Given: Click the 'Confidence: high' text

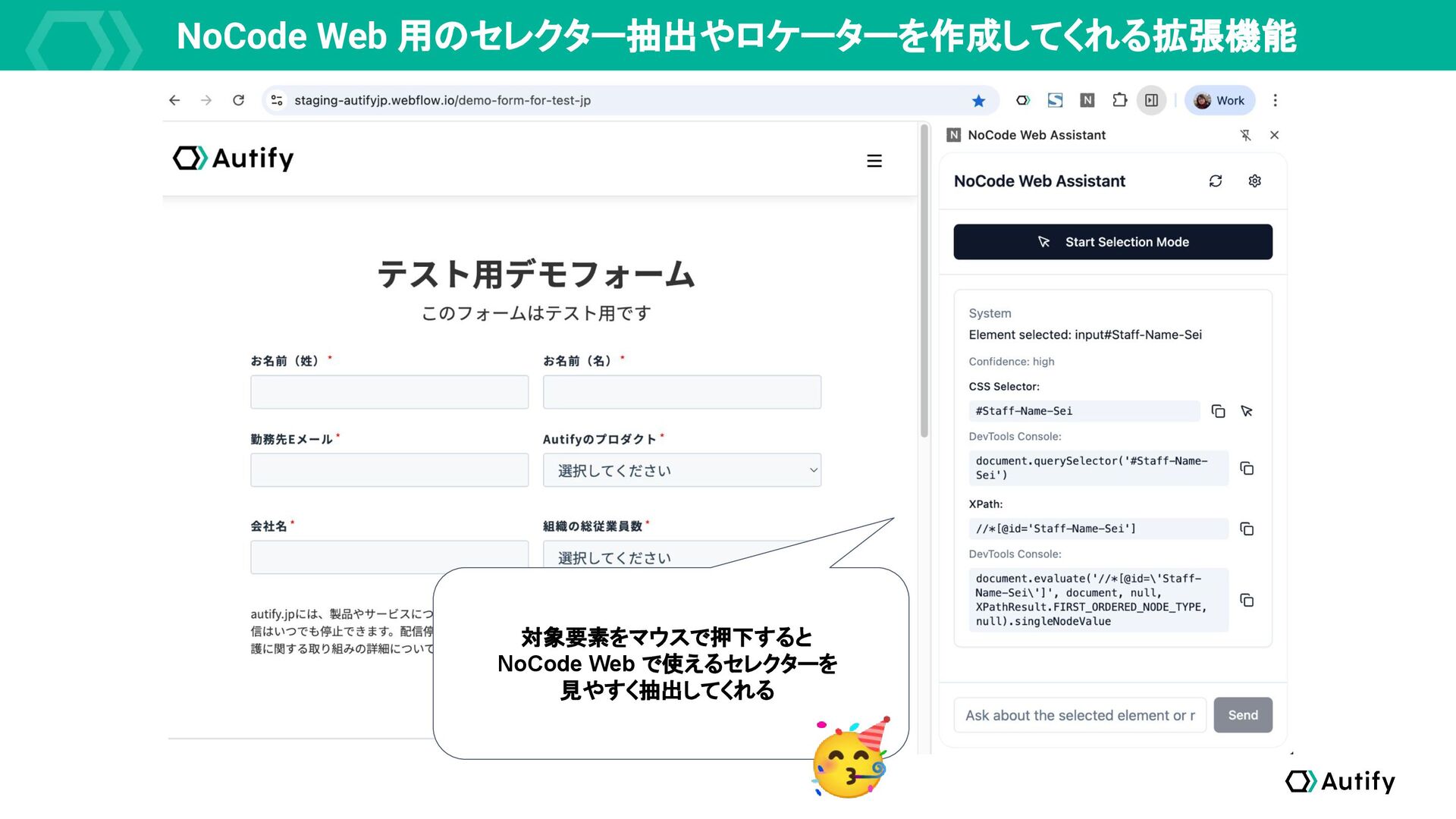Looking at the screenshot, I should [1012, 362].
